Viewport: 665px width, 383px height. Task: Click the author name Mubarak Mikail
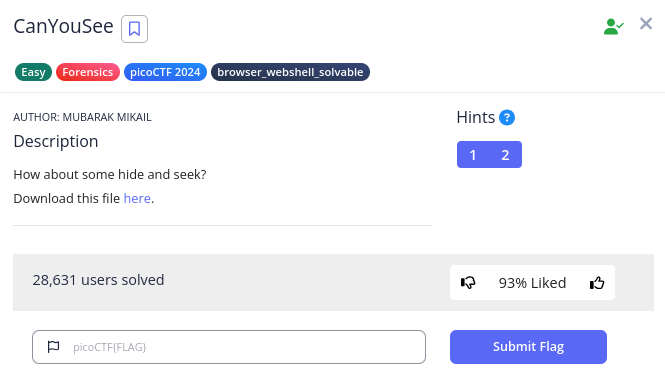click(107, 117)
